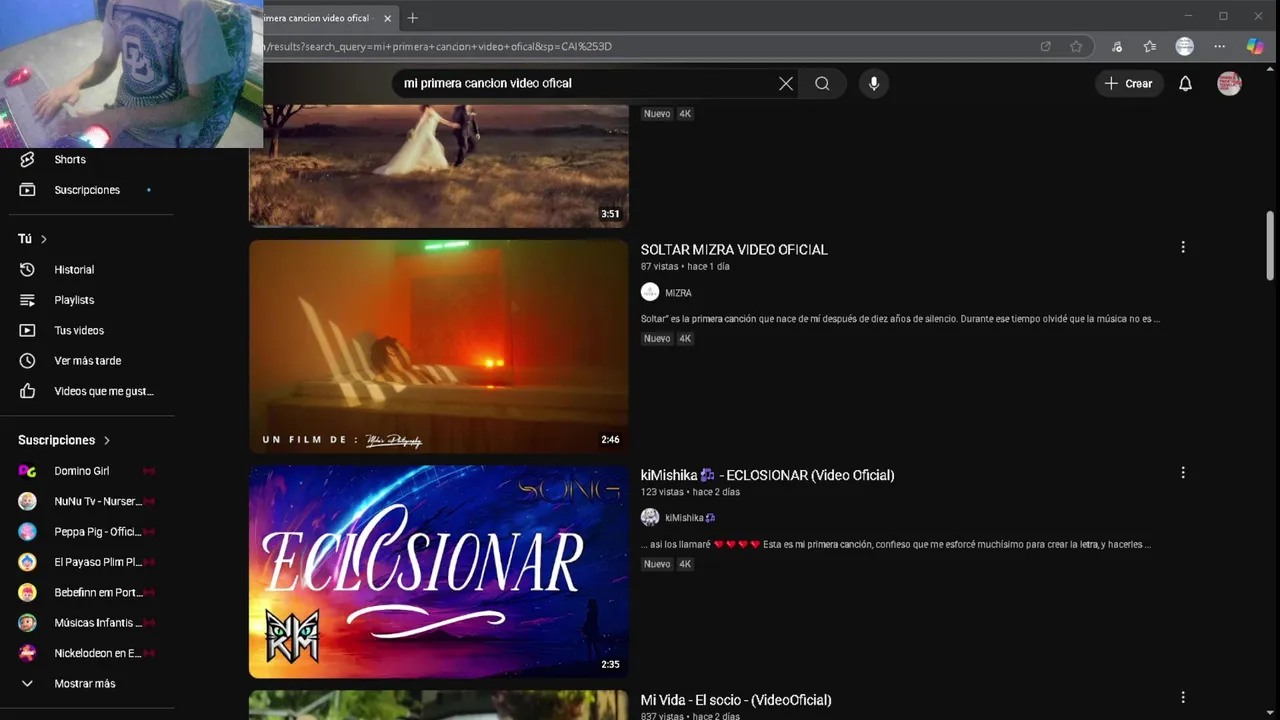The width and height of the screenshot is (1280, 720).
Task: Close the current browser tab
Action: (387, 18)
